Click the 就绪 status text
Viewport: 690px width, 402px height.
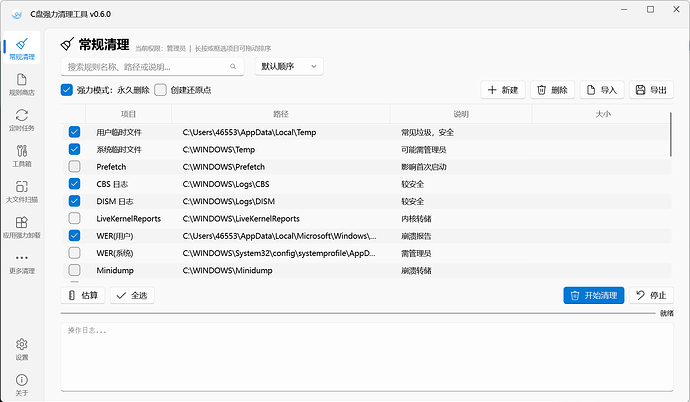click(x=667, y=313)
